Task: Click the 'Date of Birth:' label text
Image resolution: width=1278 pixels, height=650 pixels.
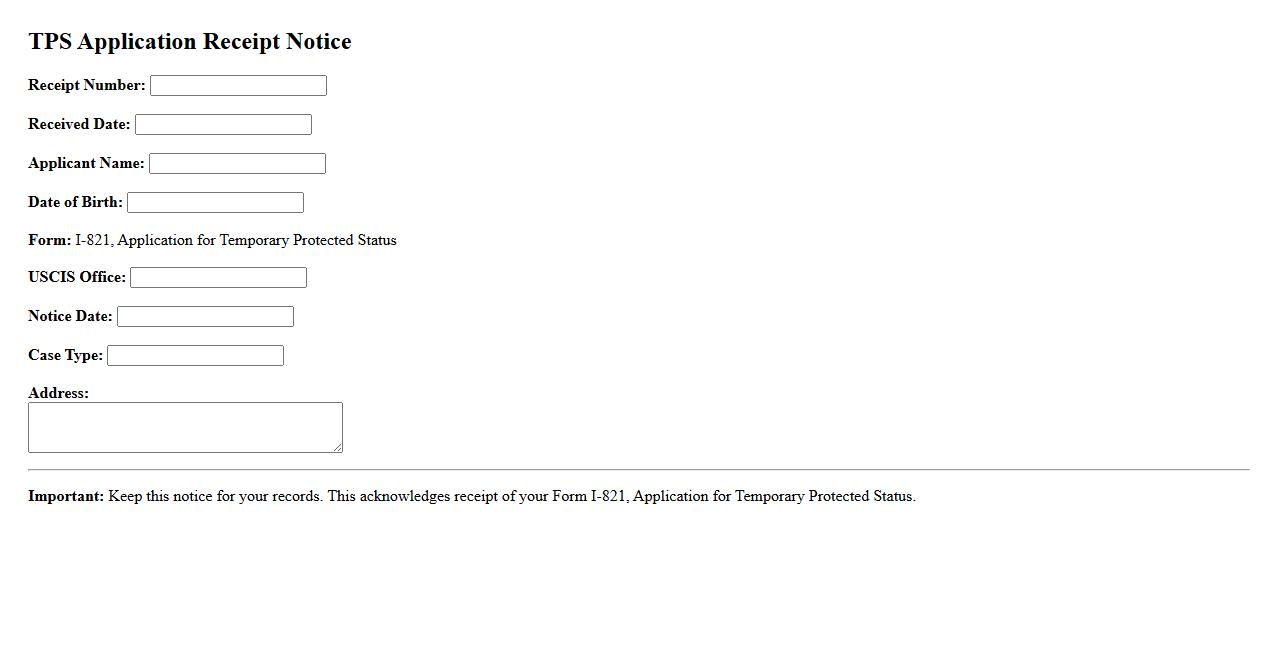Action: click(75, 202)
